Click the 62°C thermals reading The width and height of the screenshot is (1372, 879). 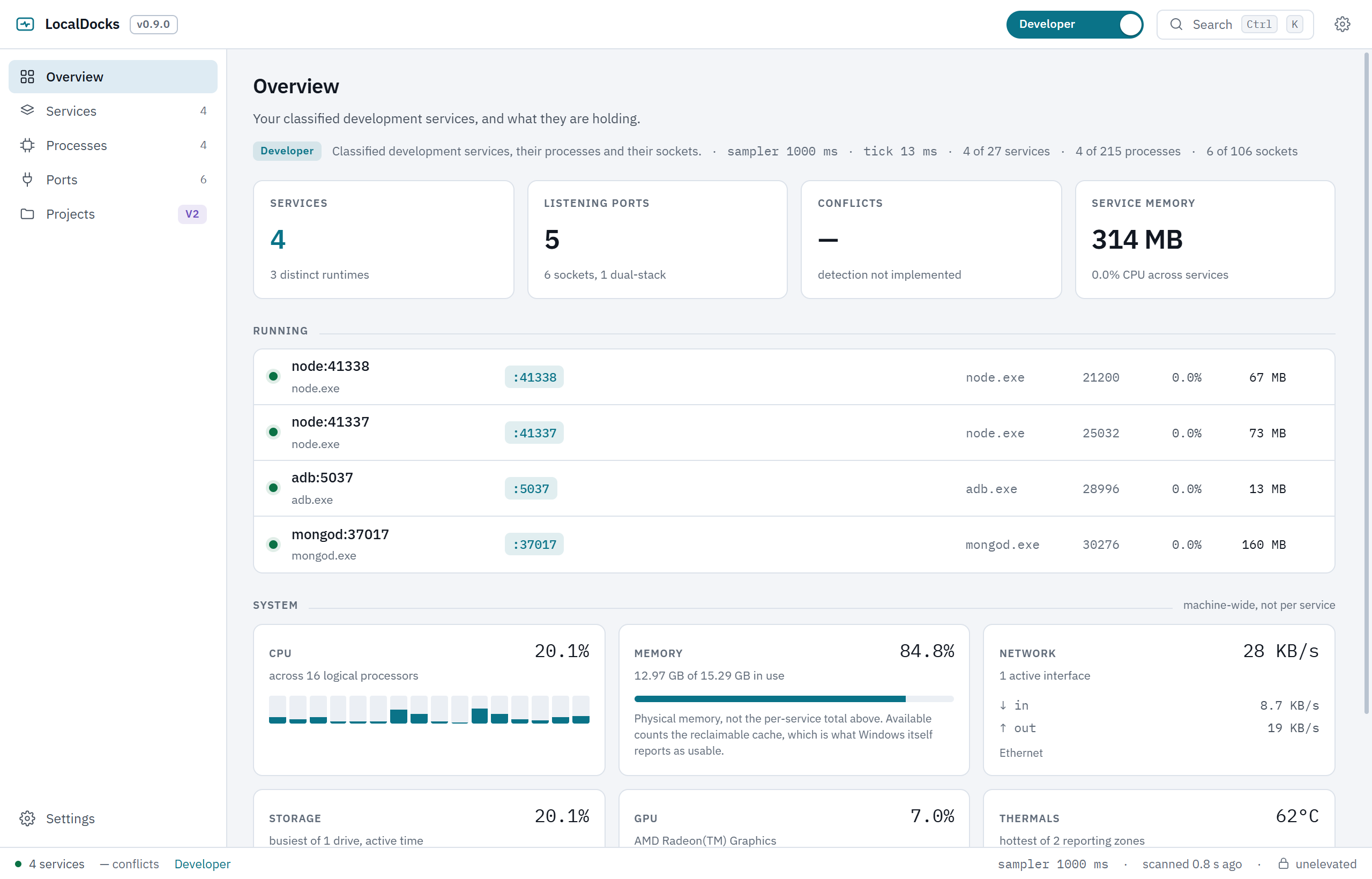(1296, 816)
